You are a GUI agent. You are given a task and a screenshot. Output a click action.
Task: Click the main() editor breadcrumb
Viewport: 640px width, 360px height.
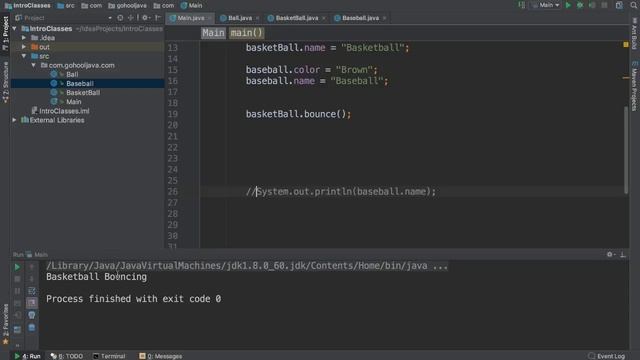tap(246, 33)
